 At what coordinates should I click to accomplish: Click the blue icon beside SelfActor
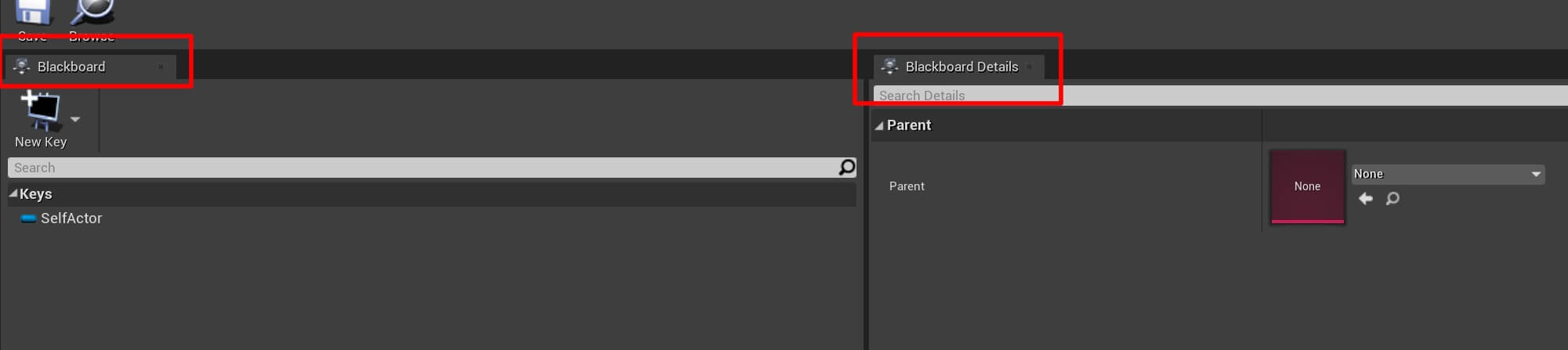click(28, 218)
